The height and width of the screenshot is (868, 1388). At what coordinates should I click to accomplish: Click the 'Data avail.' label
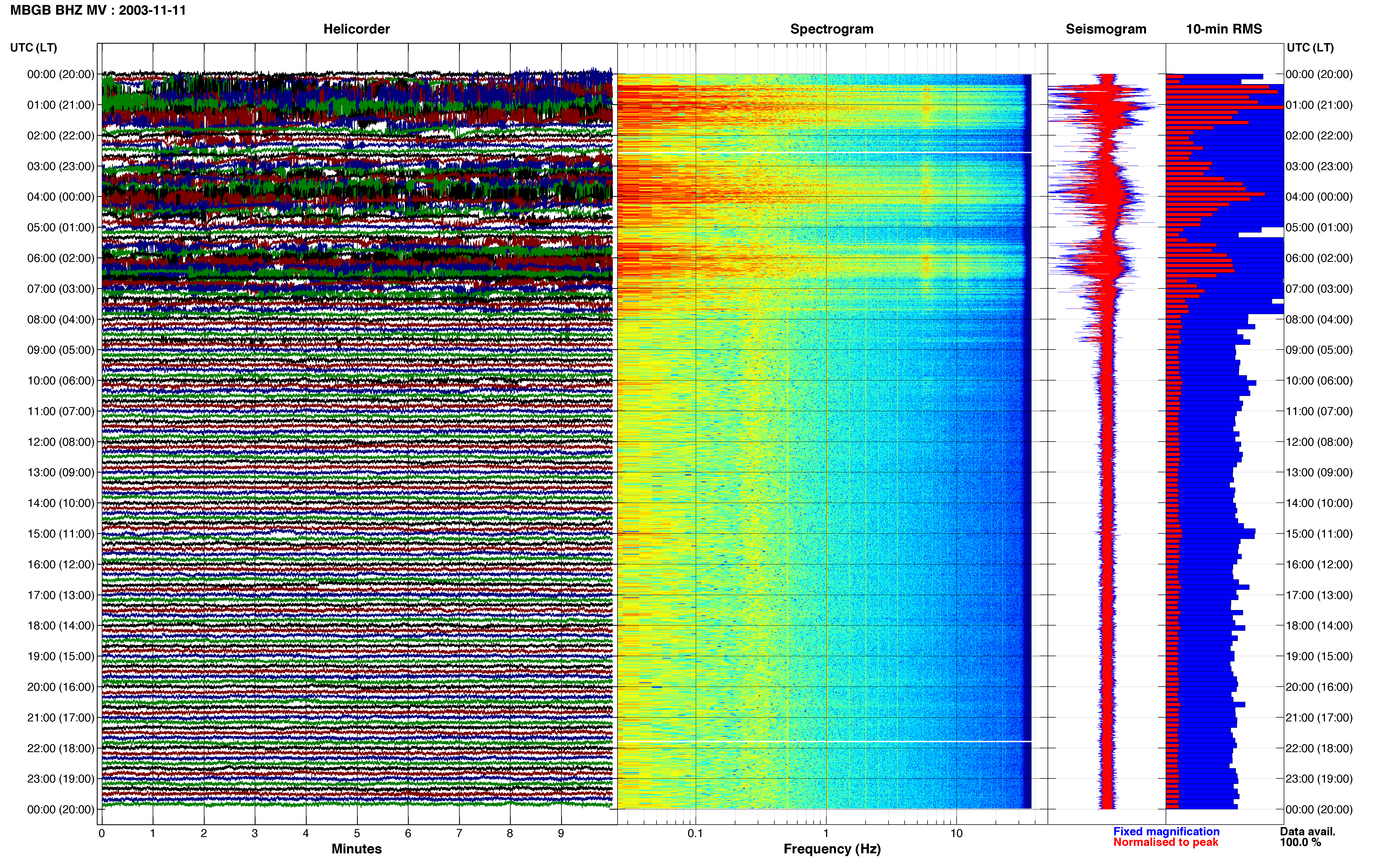(x=1308, y=831)
